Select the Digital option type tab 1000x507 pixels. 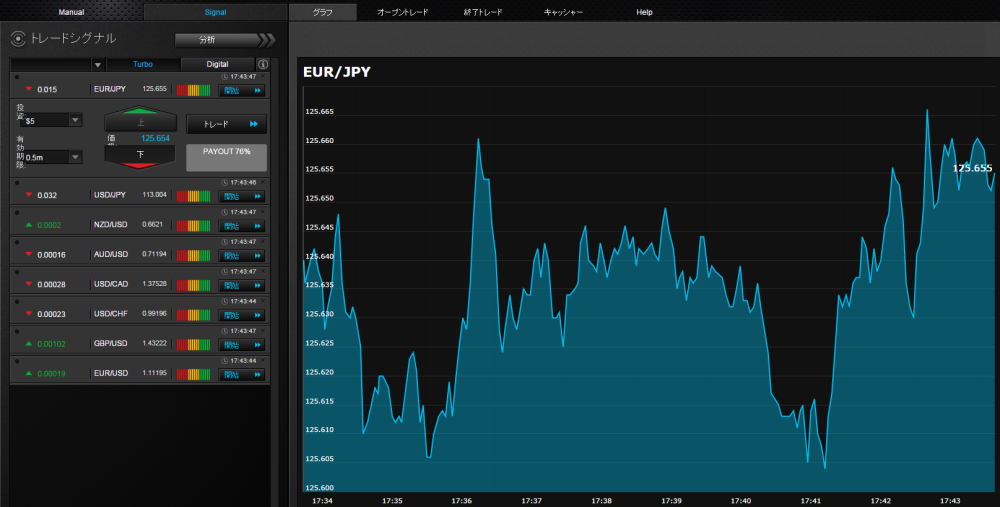[217, 64]
